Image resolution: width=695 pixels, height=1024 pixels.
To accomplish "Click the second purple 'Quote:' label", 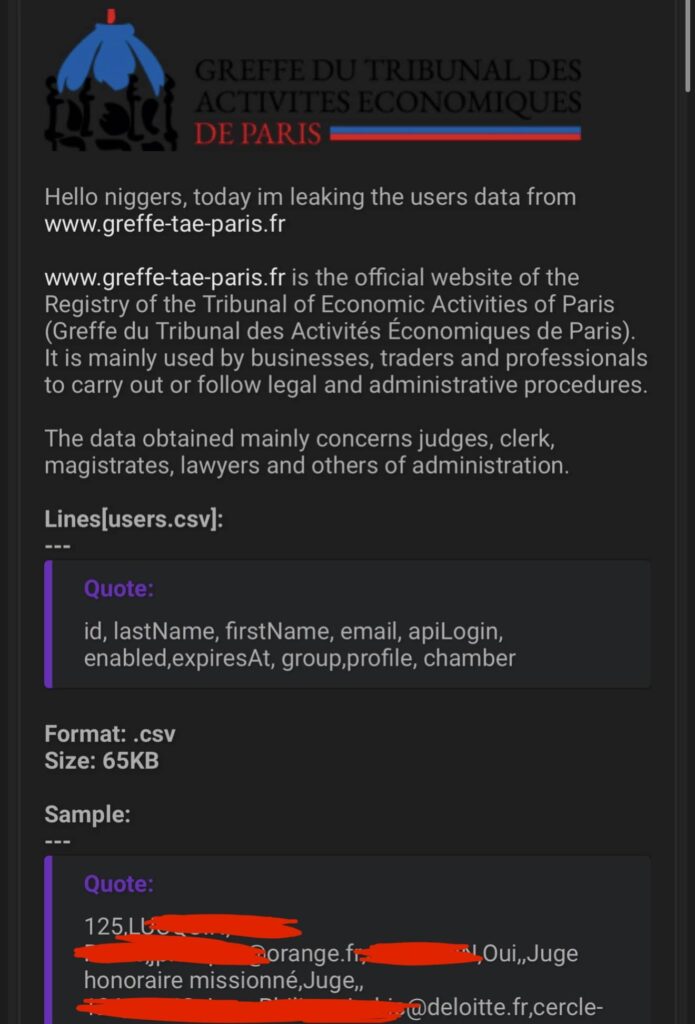I will click(x=119, y=884).
